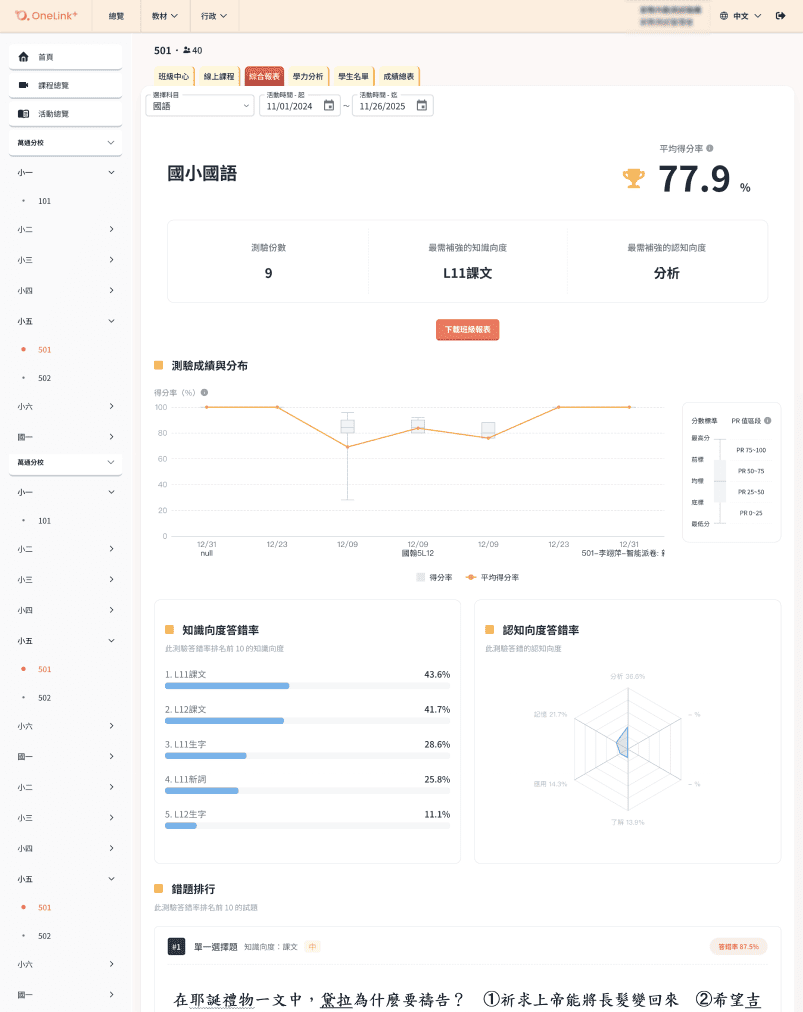Open calendar picker for end date 11/26/2025
The height and width of the screenshot is (1012, 803).
pos(422,105)
